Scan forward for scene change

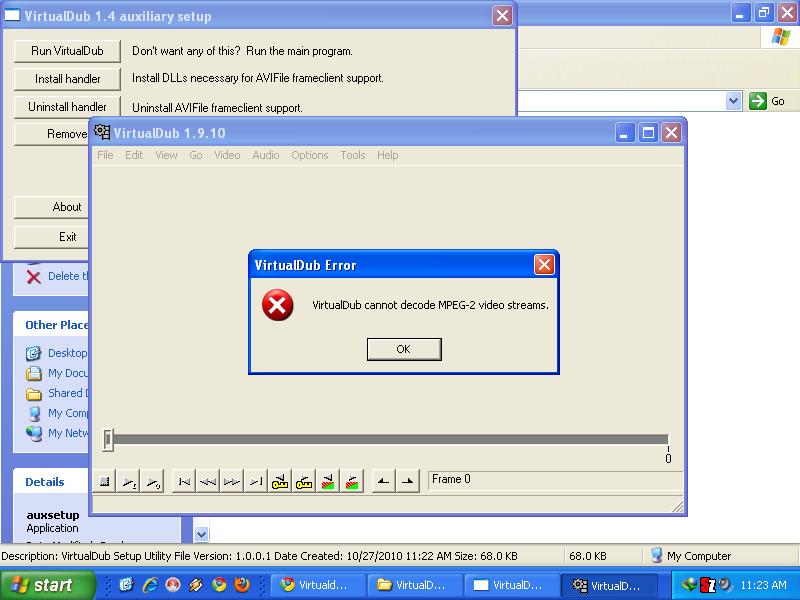coord(352,481)
